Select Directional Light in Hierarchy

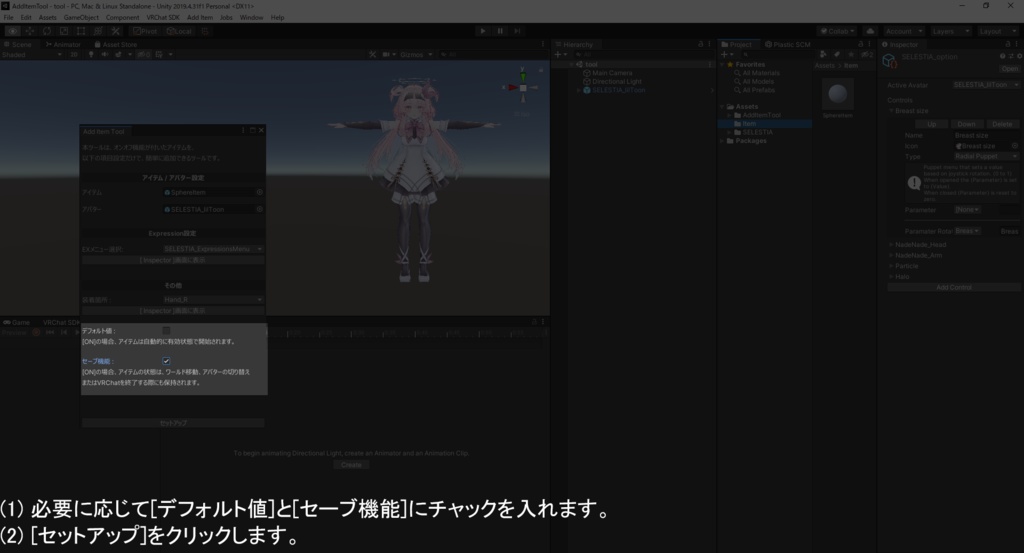(x=616, y=82)
